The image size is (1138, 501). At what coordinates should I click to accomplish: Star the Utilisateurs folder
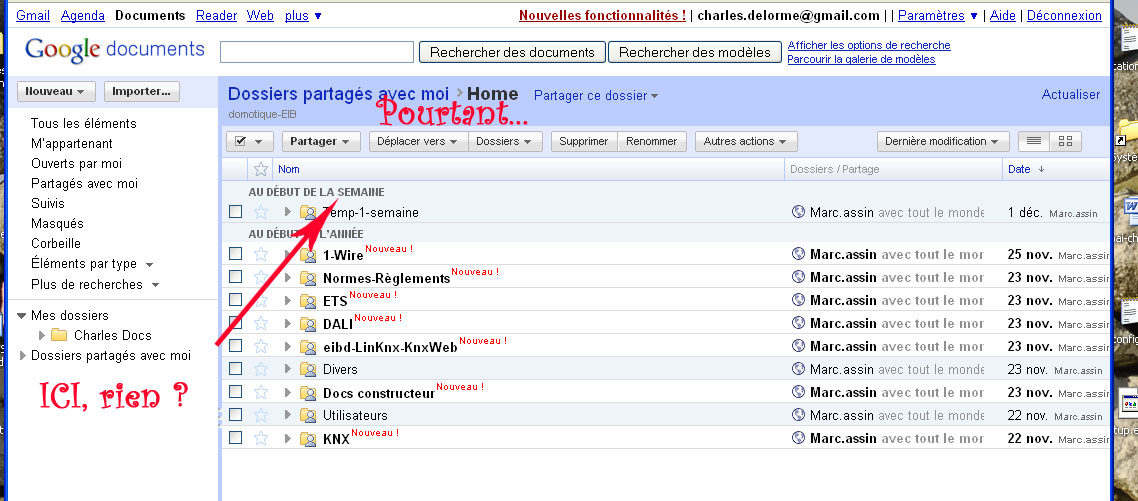click(x=261, y=415)
